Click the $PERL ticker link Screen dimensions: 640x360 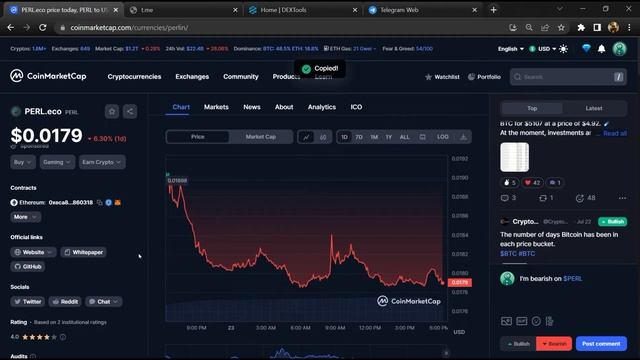click(573, 278)
